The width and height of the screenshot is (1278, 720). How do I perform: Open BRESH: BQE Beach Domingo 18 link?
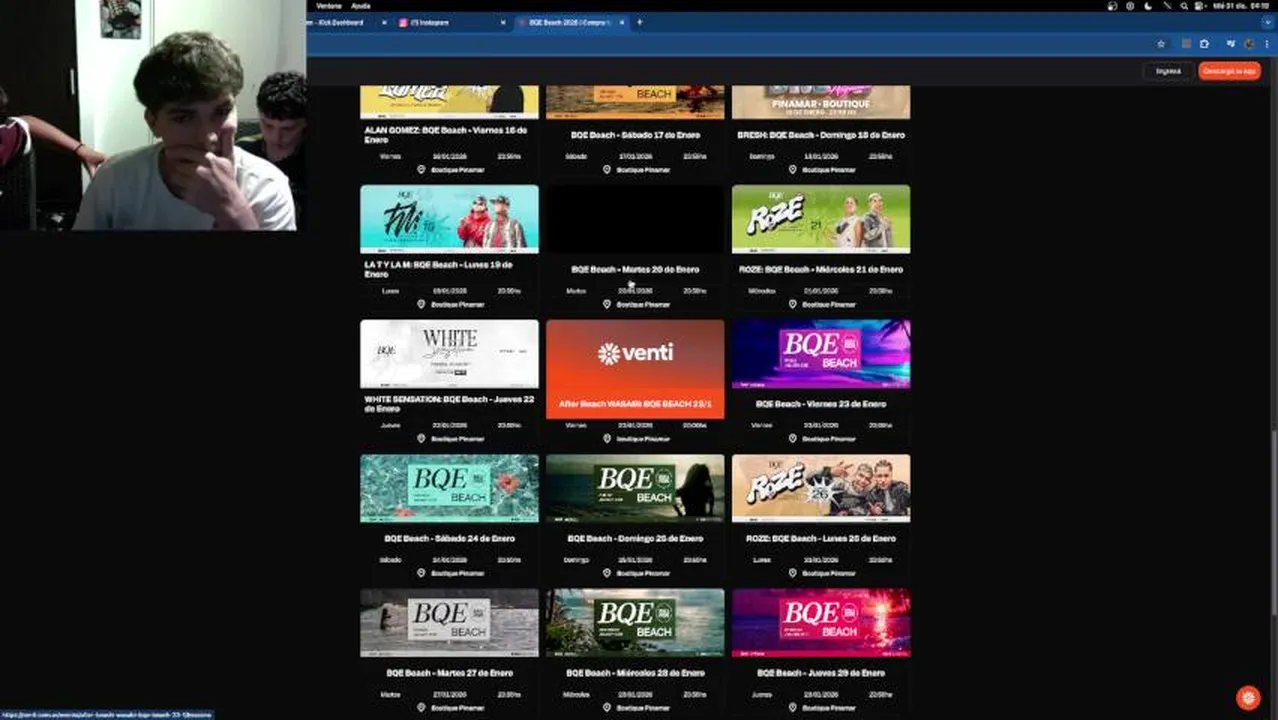(821, 135)
